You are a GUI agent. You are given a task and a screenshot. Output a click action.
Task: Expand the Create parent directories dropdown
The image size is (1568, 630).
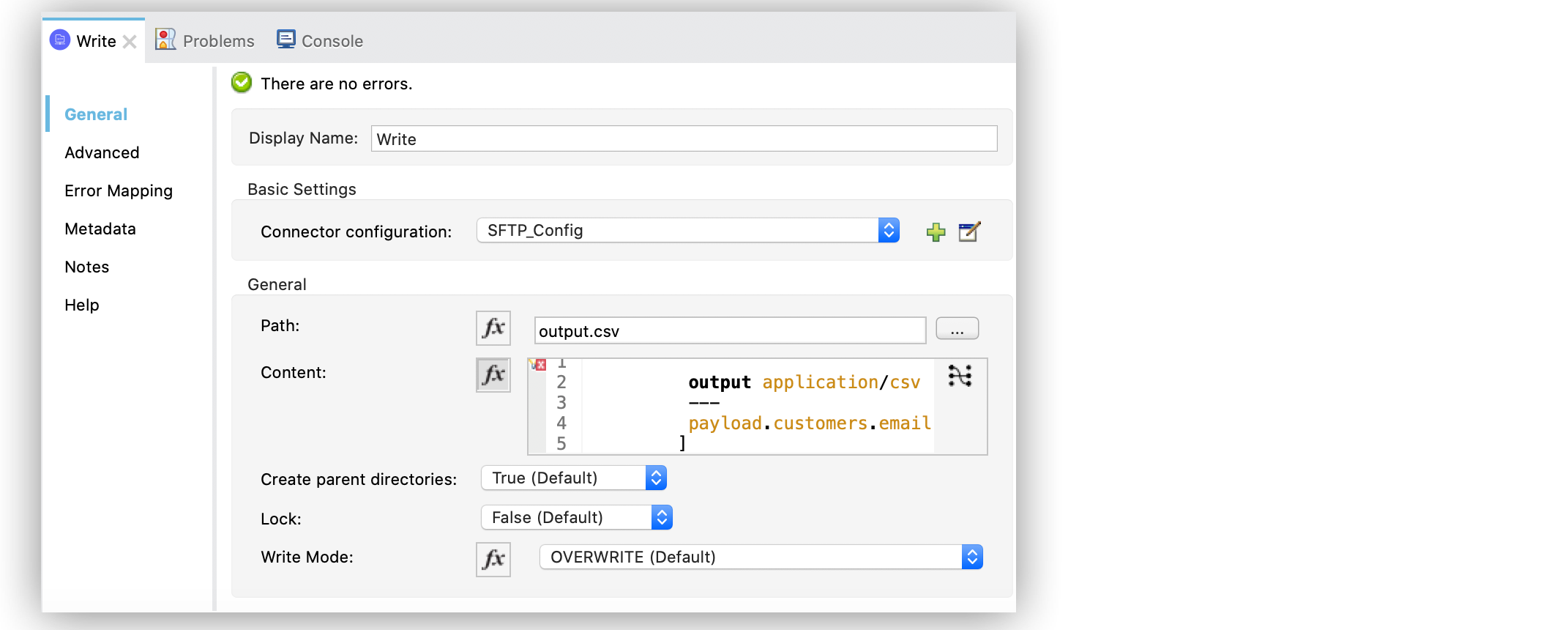coord(656,478)
